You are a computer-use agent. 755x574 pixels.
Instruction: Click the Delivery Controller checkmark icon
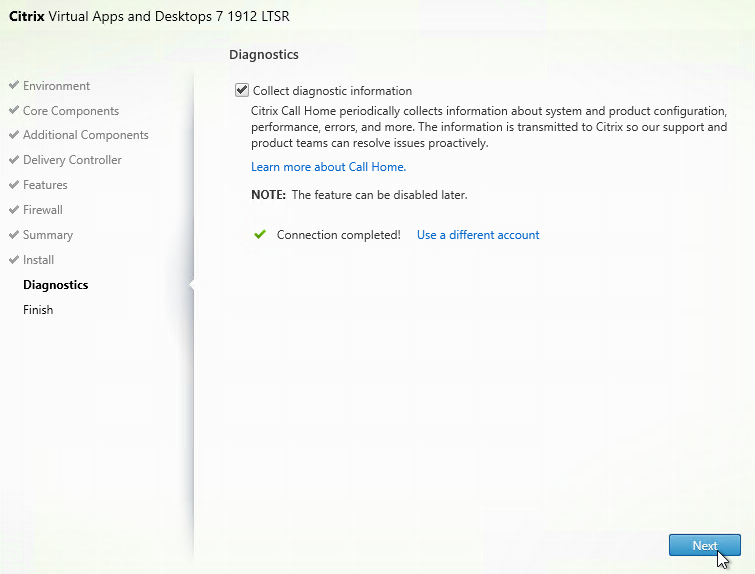point(14,160)
